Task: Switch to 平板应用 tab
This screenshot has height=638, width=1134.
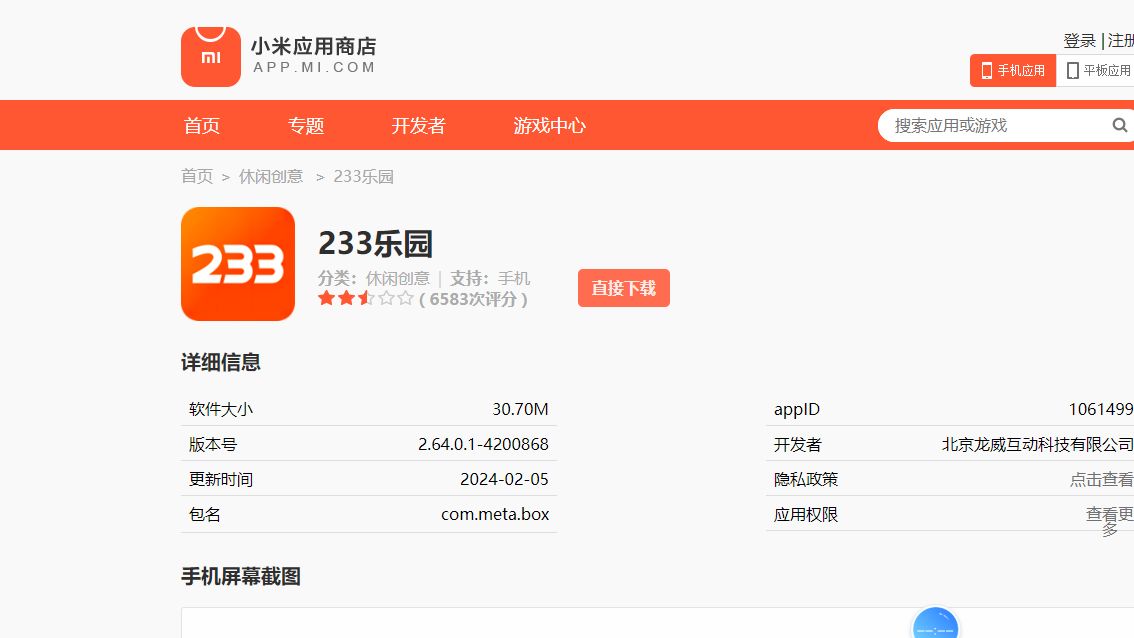Action: [1095, 70]
